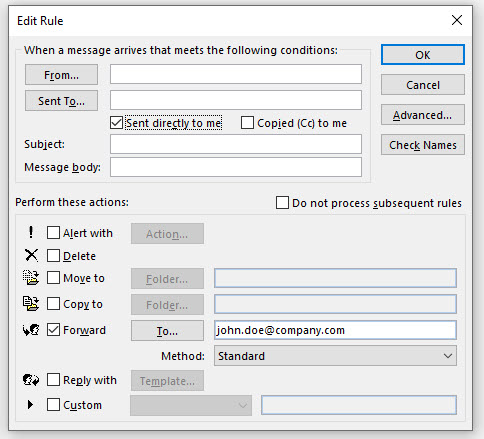484x439 pixels.
Task: Click the Alert exclamation mark icon
Action: (x=31, y=232)
